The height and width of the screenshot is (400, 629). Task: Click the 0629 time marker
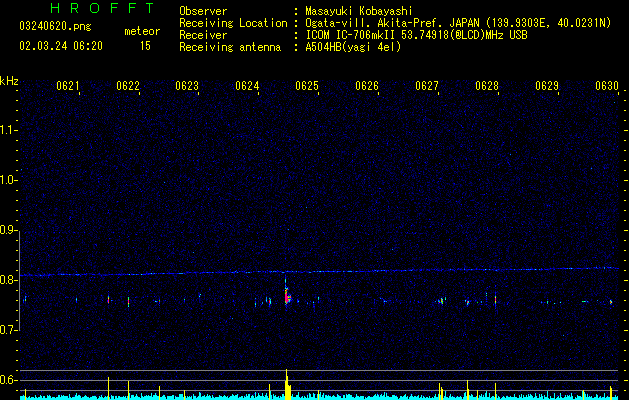pyautogui.click(x=547, y=86)
